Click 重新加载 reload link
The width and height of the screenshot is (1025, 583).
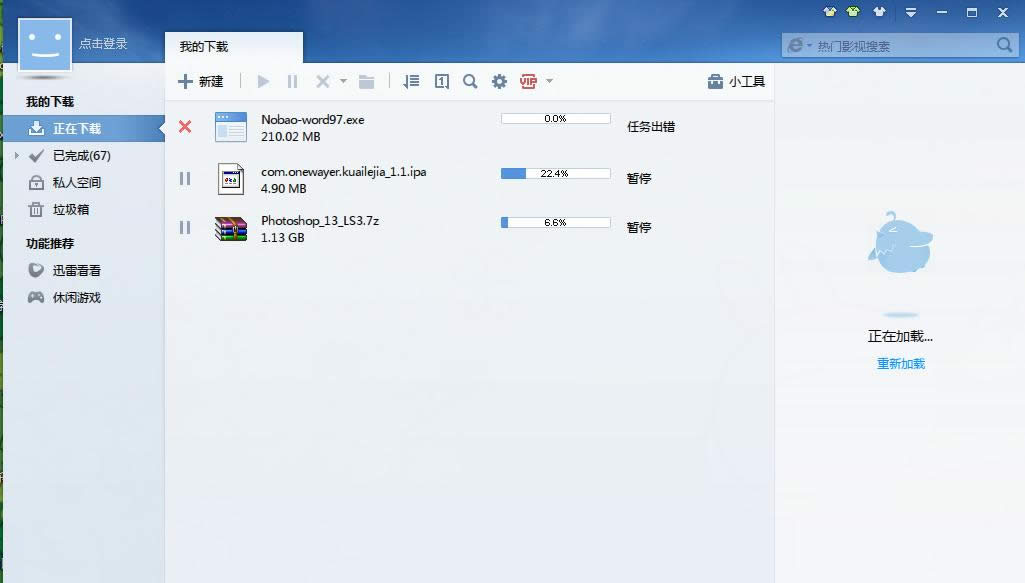point(901,364)
